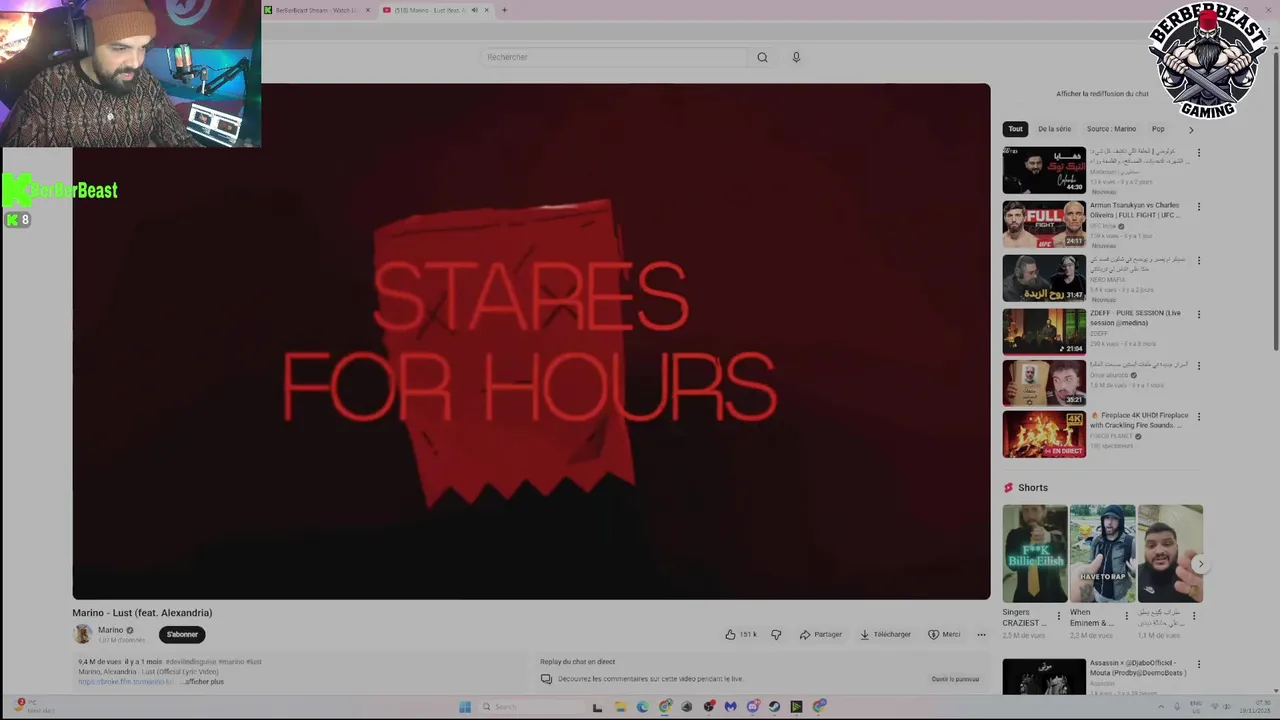The height and width of the screenshot is (720, 1280).
Task: Open more actions three-dot menu under video
Action: pos(981,634)
